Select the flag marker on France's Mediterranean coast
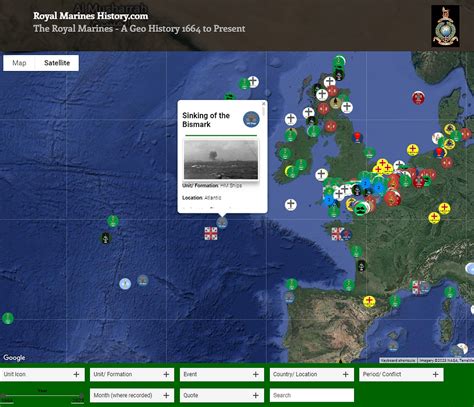Screen dimensions: 474x407 419,287
